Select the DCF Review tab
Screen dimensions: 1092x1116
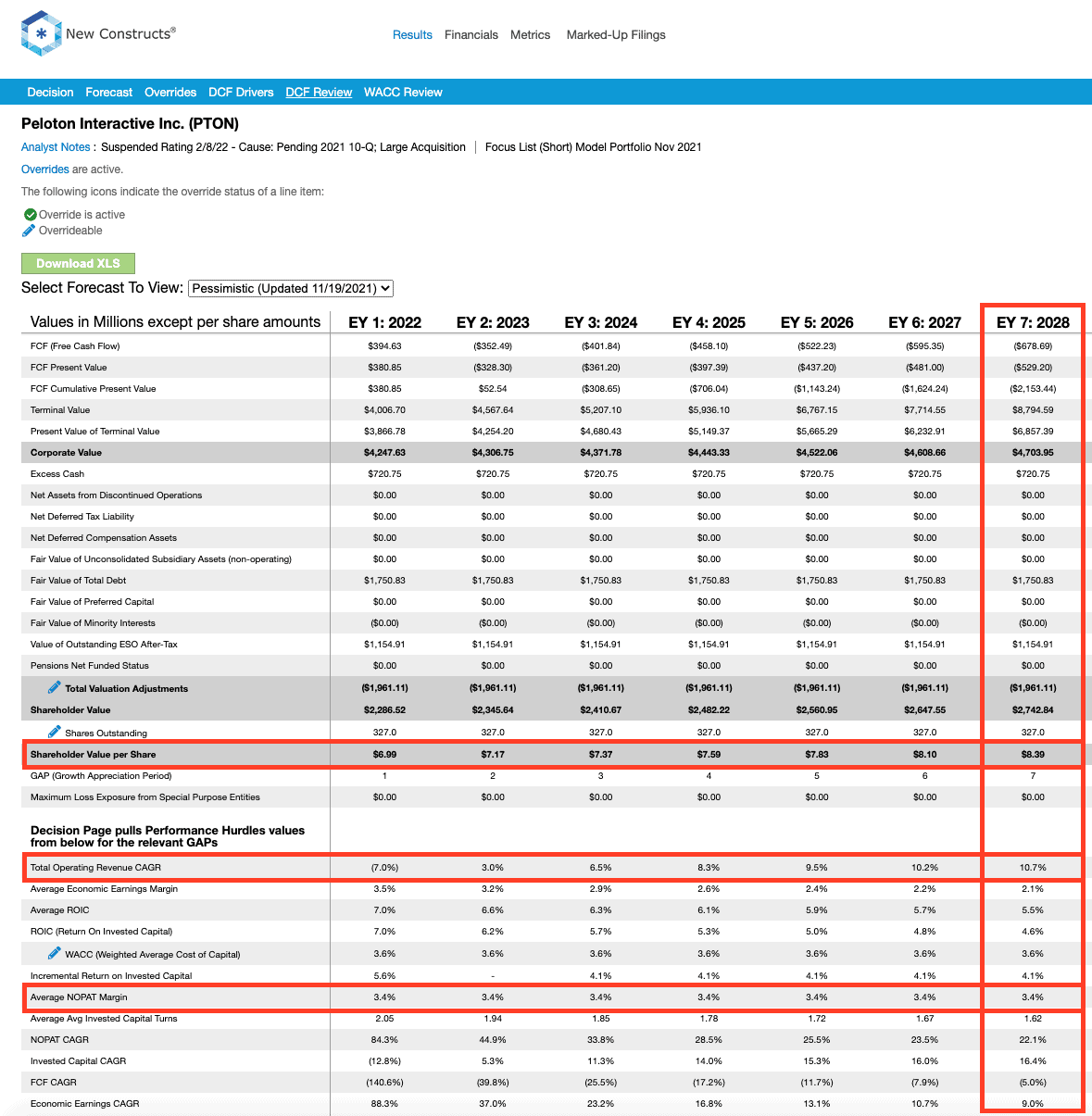319,92
